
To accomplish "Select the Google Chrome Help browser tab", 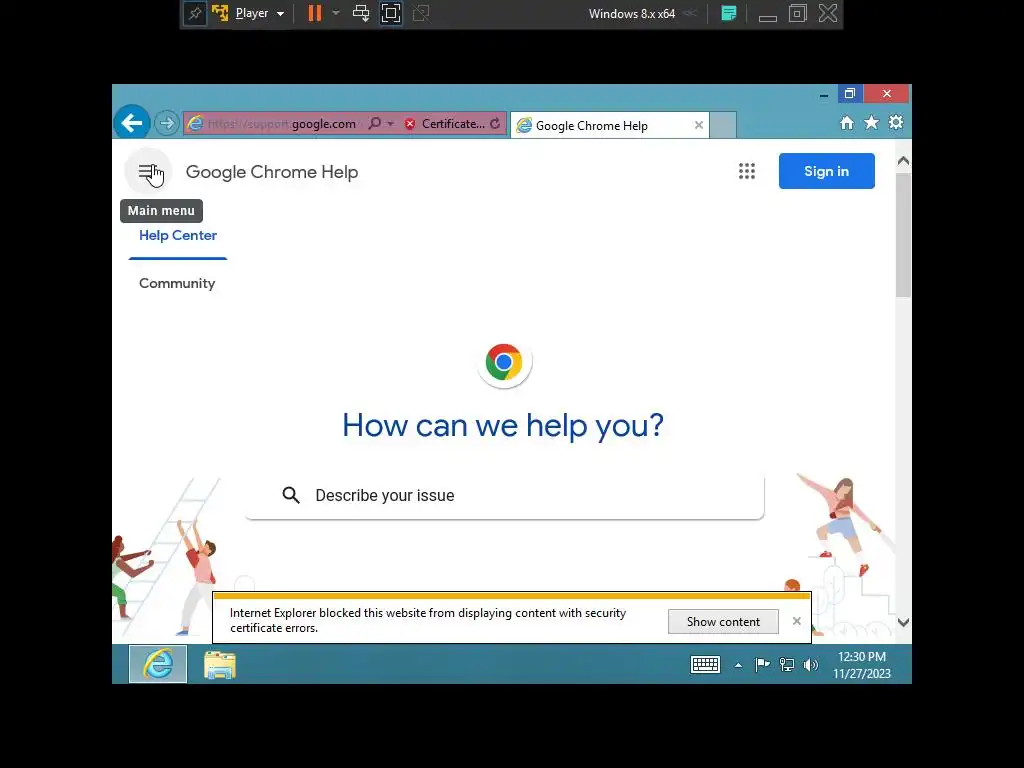I will click(x=610, y=125).
